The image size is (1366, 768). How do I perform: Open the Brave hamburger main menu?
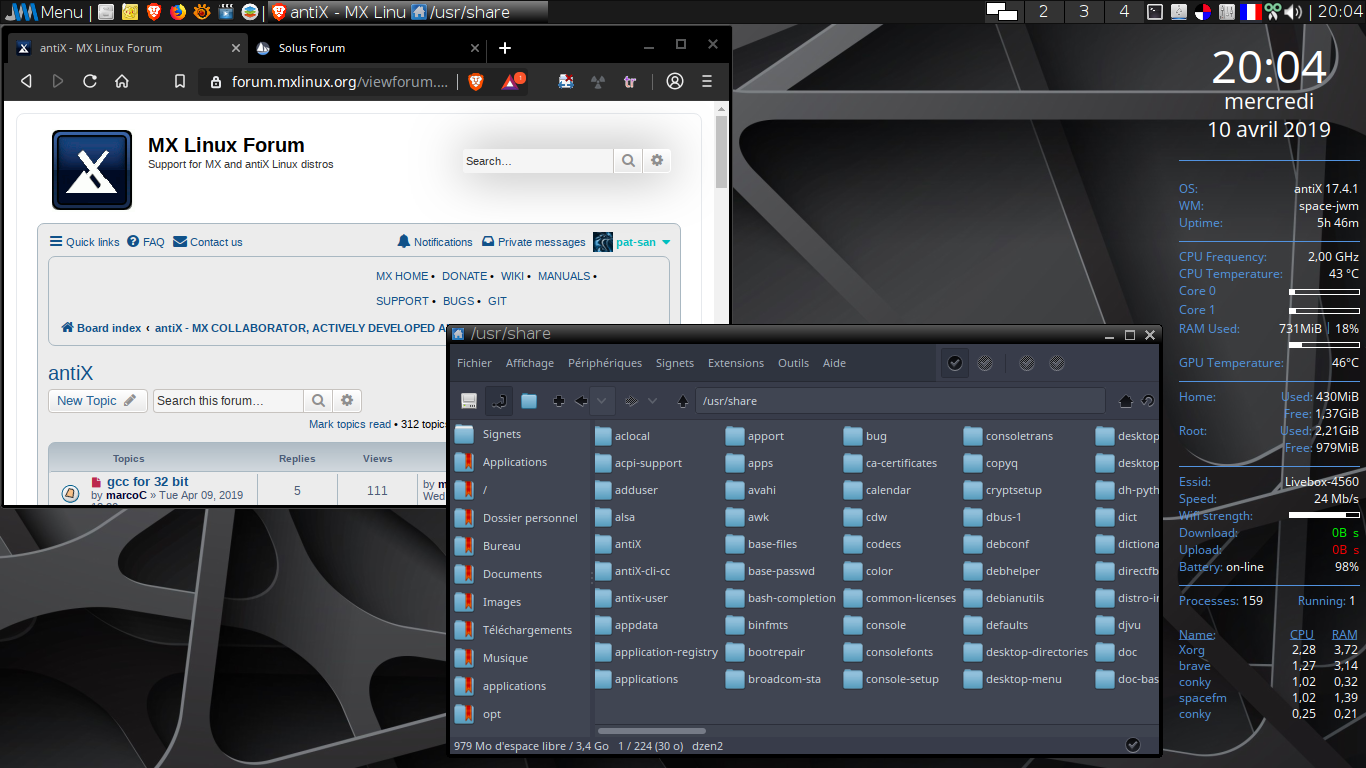pos(707,81)
